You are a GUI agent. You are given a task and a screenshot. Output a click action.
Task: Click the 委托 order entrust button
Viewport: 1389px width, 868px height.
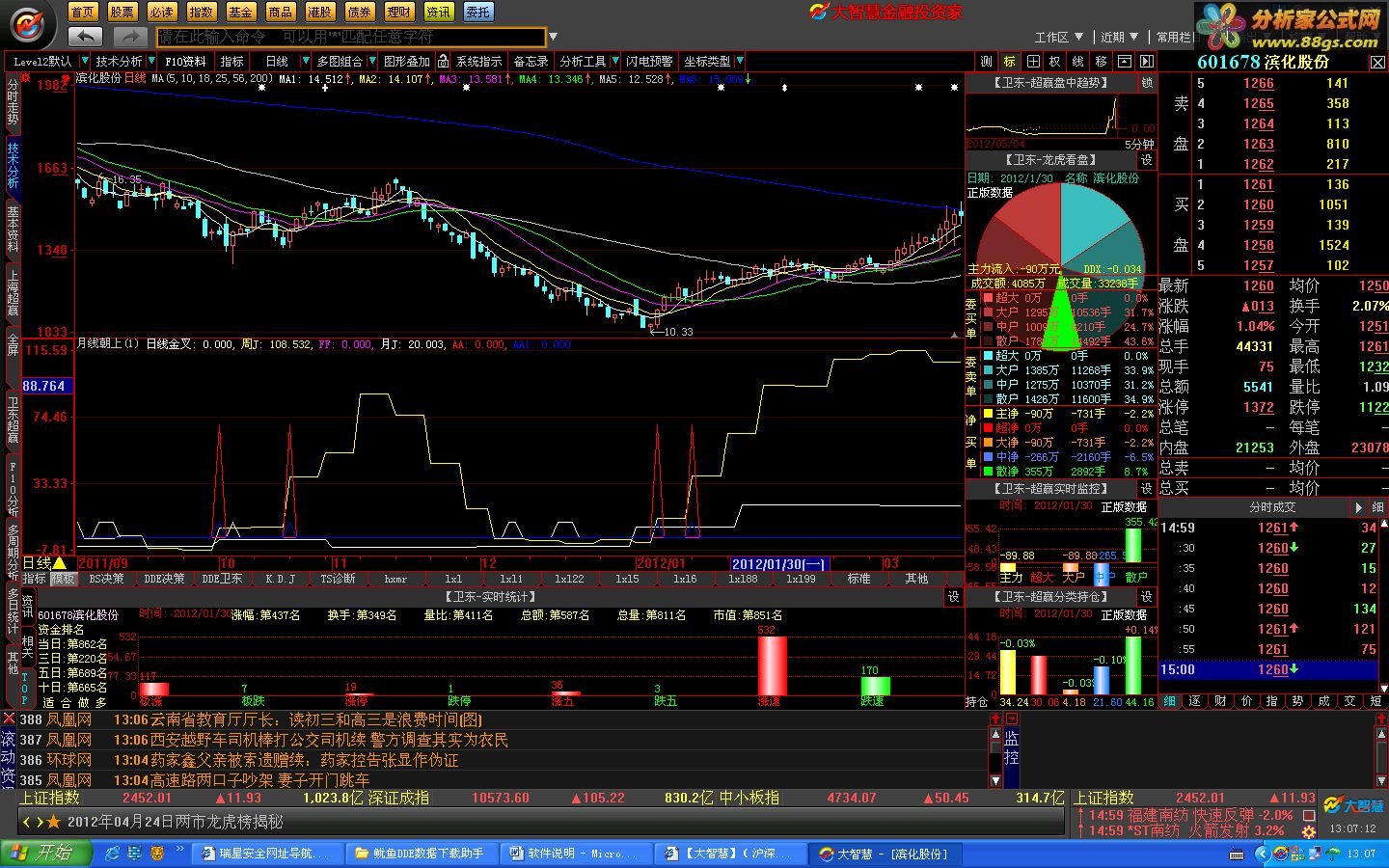[x=478, y=12]
